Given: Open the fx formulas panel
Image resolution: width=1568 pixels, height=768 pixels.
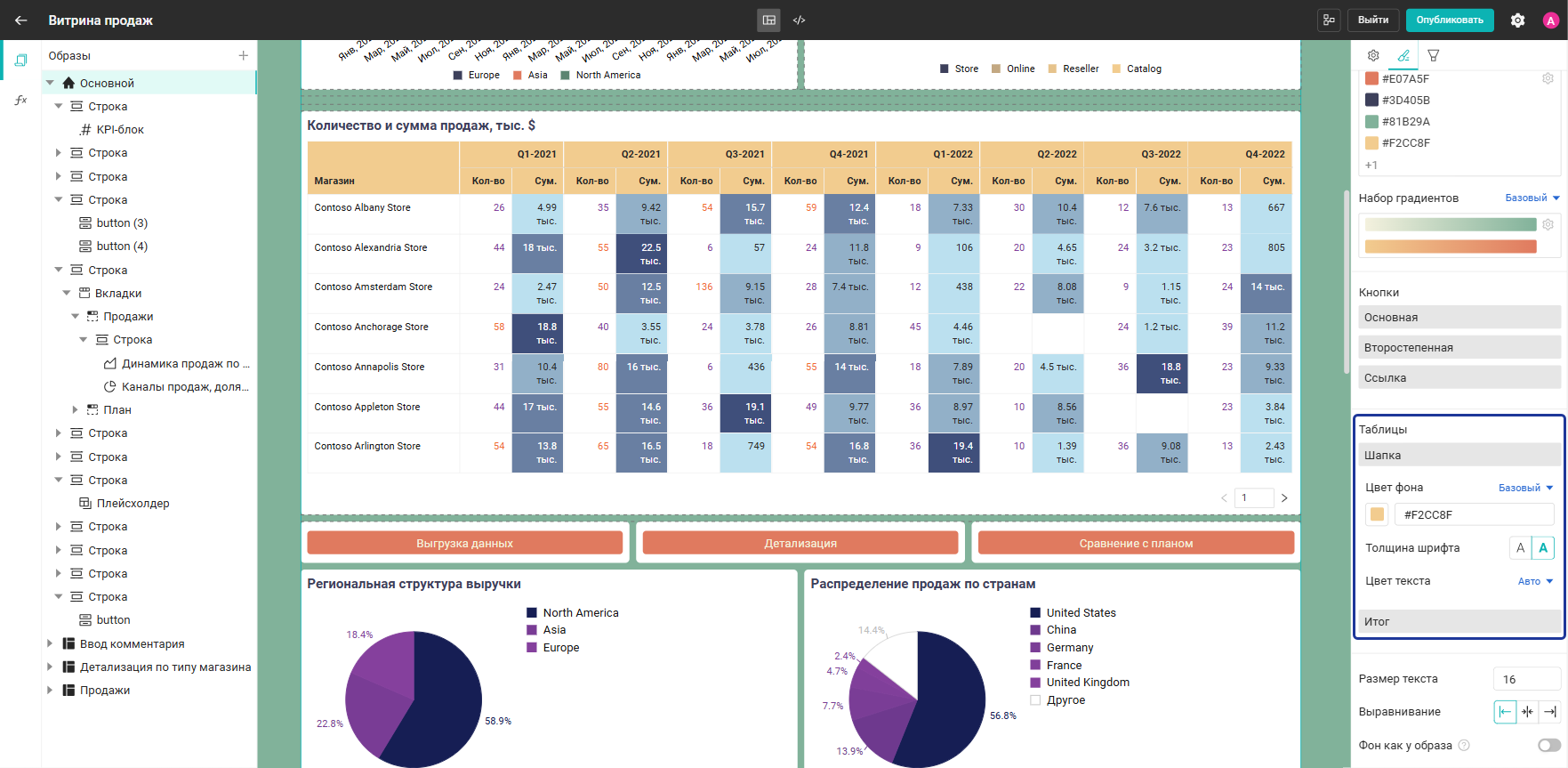Looking at the screenshot, I should (x=20, y=100).
